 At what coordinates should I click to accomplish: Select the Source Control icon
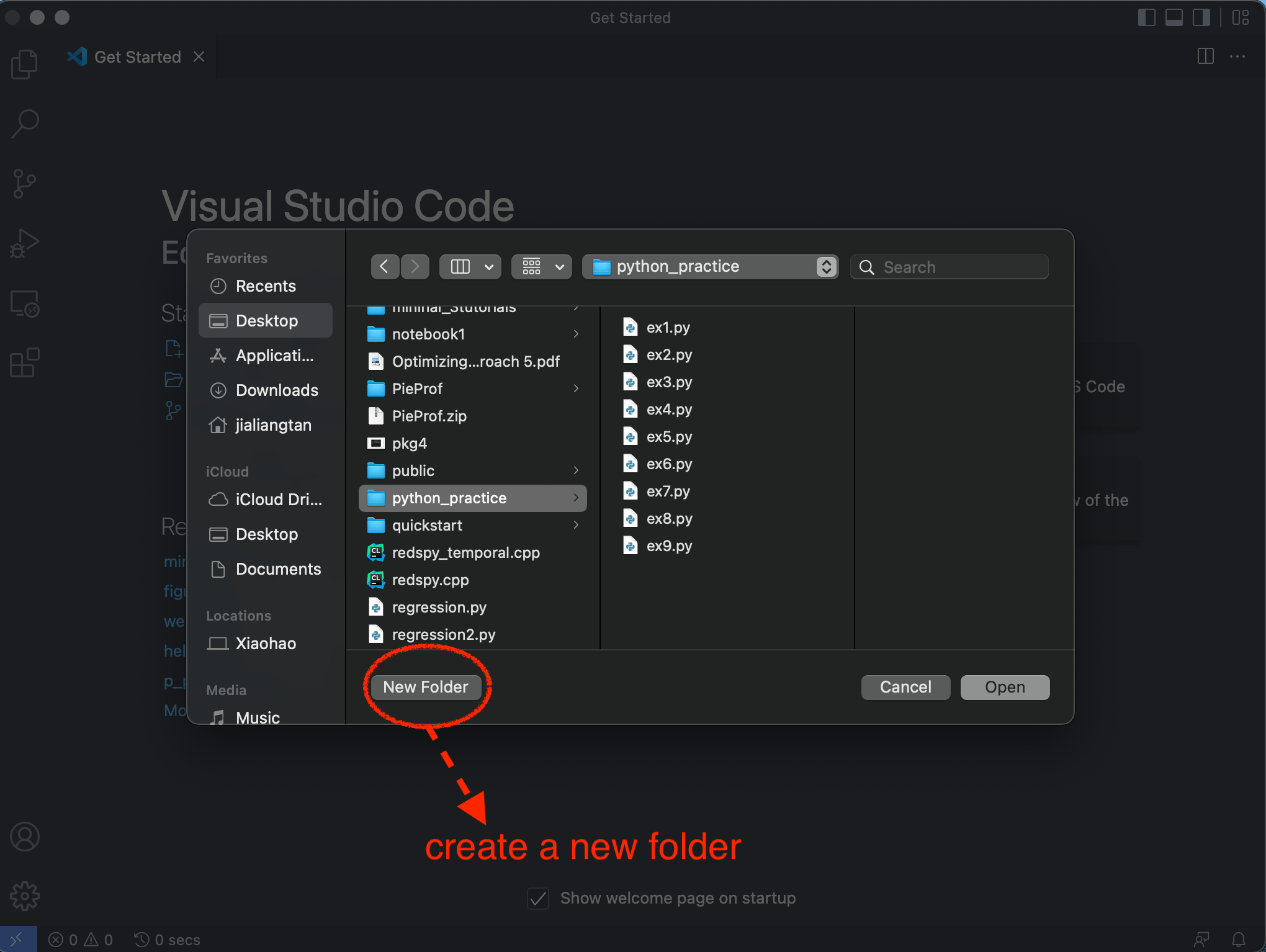(24, 183)
